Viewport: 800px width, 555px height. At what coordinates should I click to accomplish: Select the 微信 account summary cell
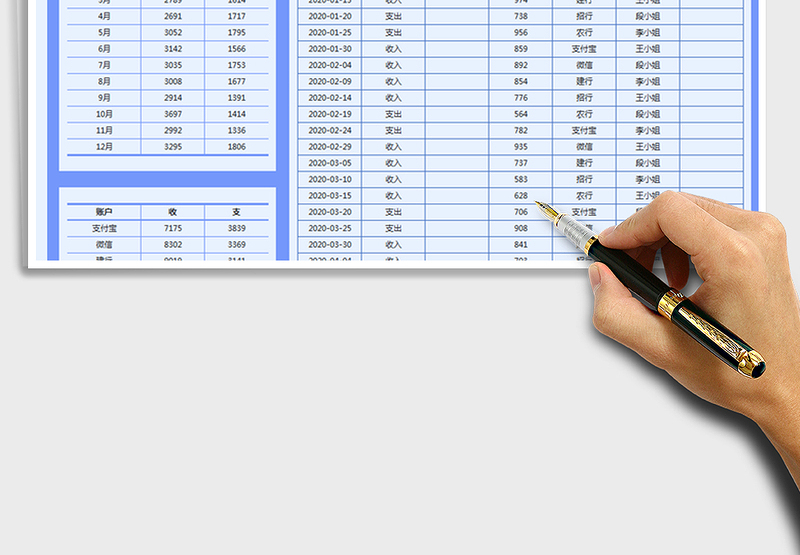104,244
